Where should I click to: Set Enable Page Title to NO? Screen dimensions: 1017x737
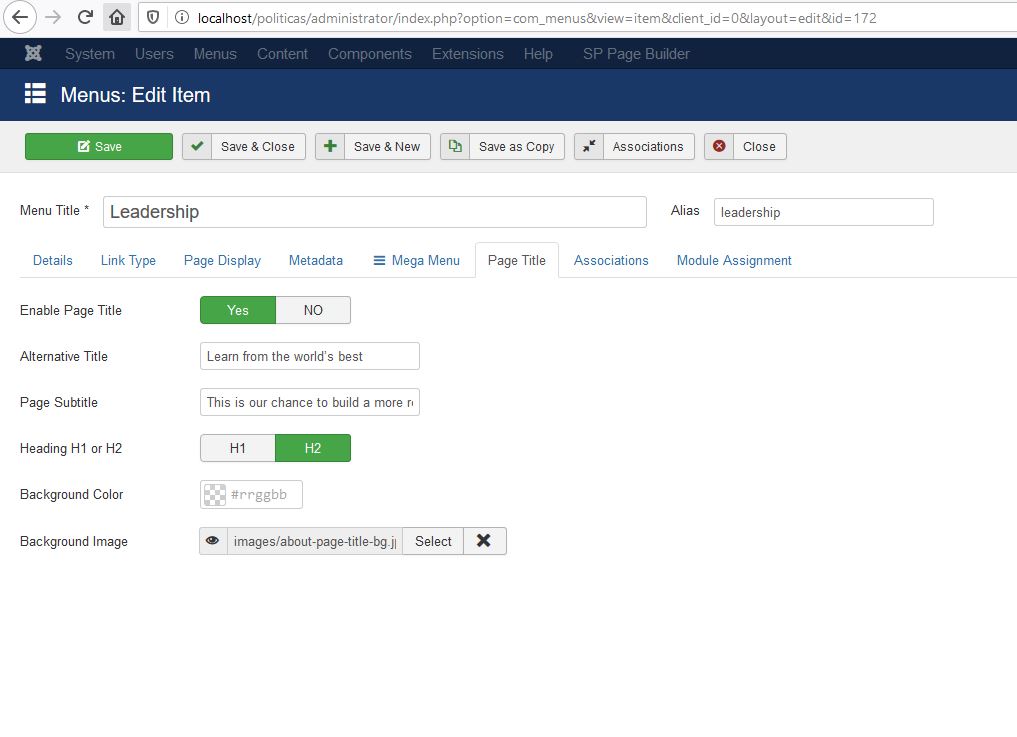click(313, 310)
